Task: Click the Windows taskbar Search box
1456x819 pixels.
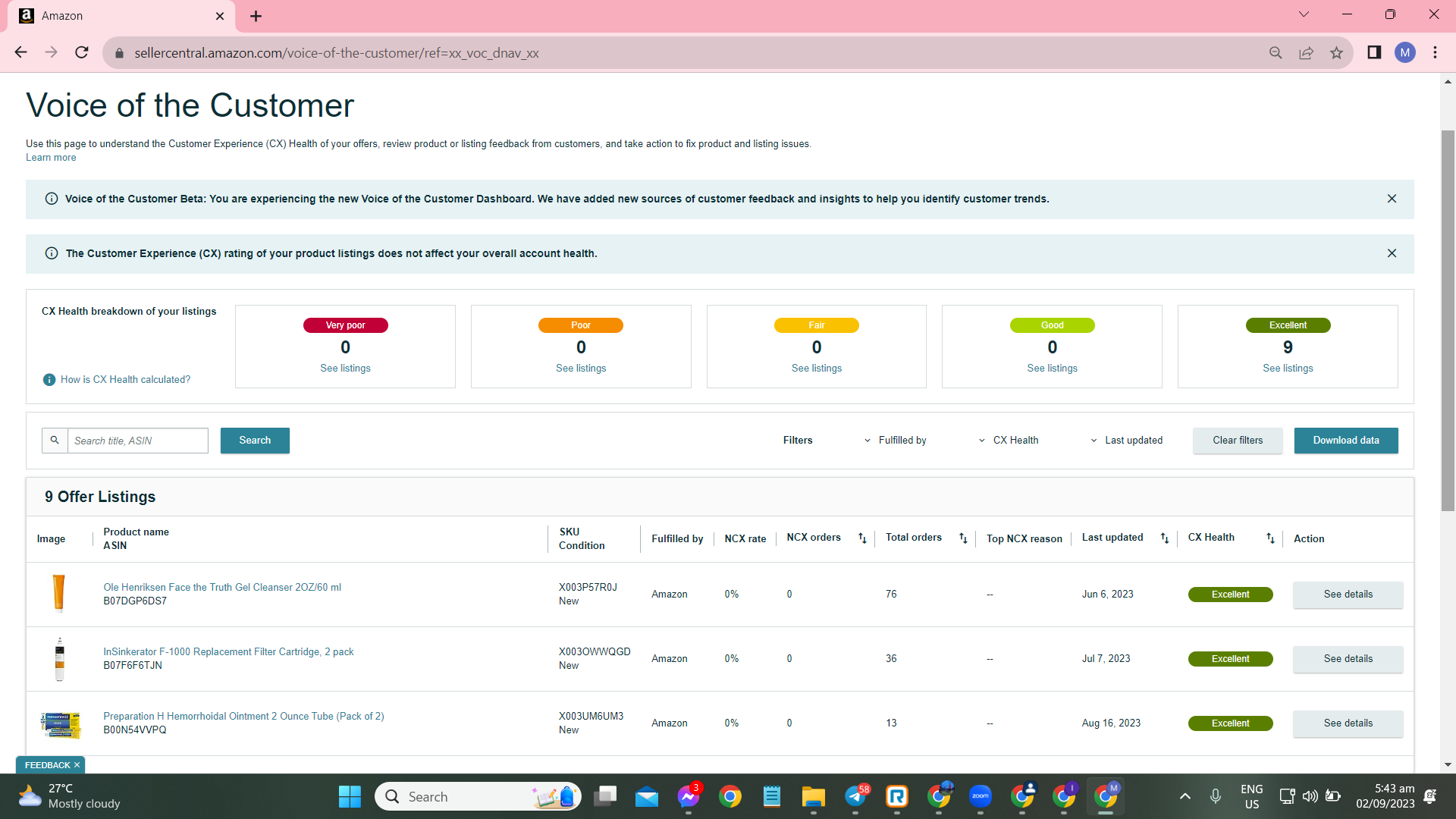Action: pyautogui.click(x=478, y=796)
